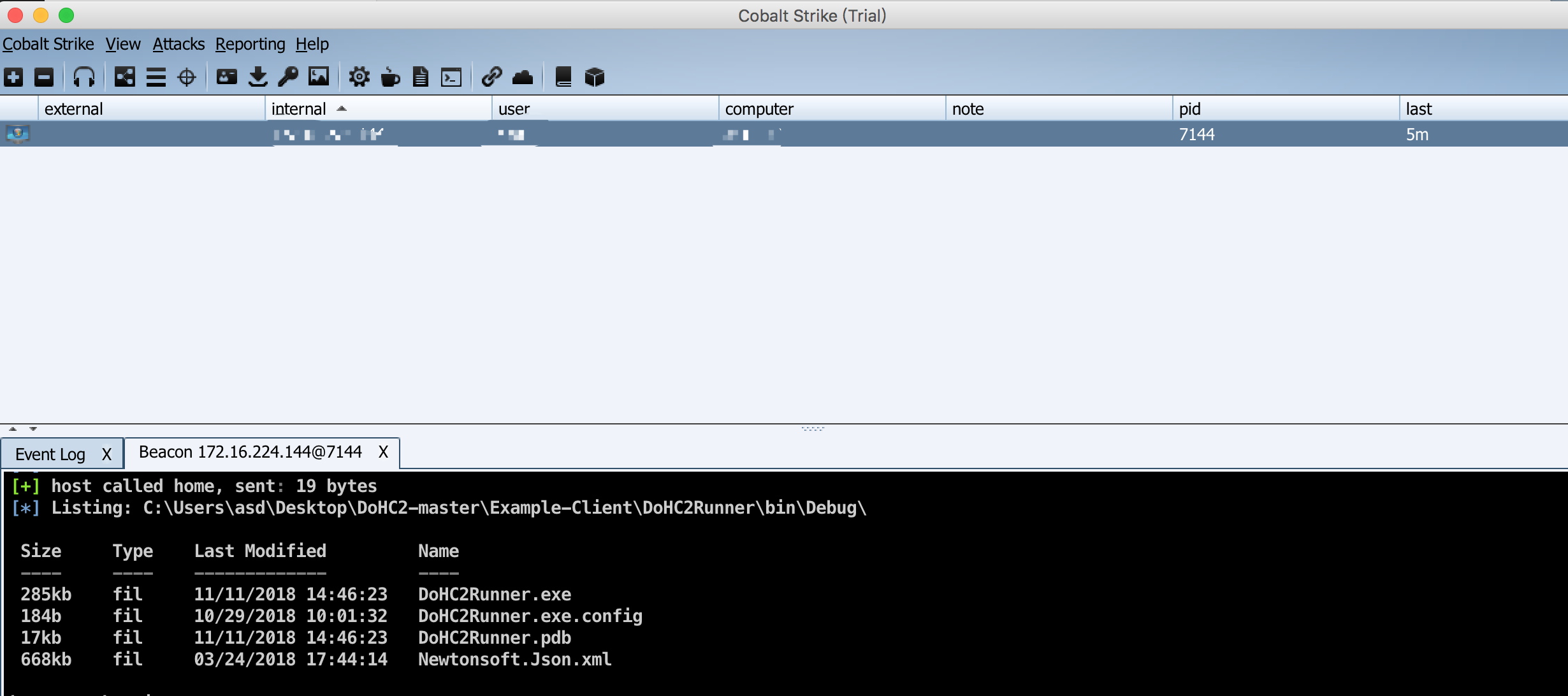Open the credentials view icon
Viewport: 1568px width, 696px height.
(226, 76)
